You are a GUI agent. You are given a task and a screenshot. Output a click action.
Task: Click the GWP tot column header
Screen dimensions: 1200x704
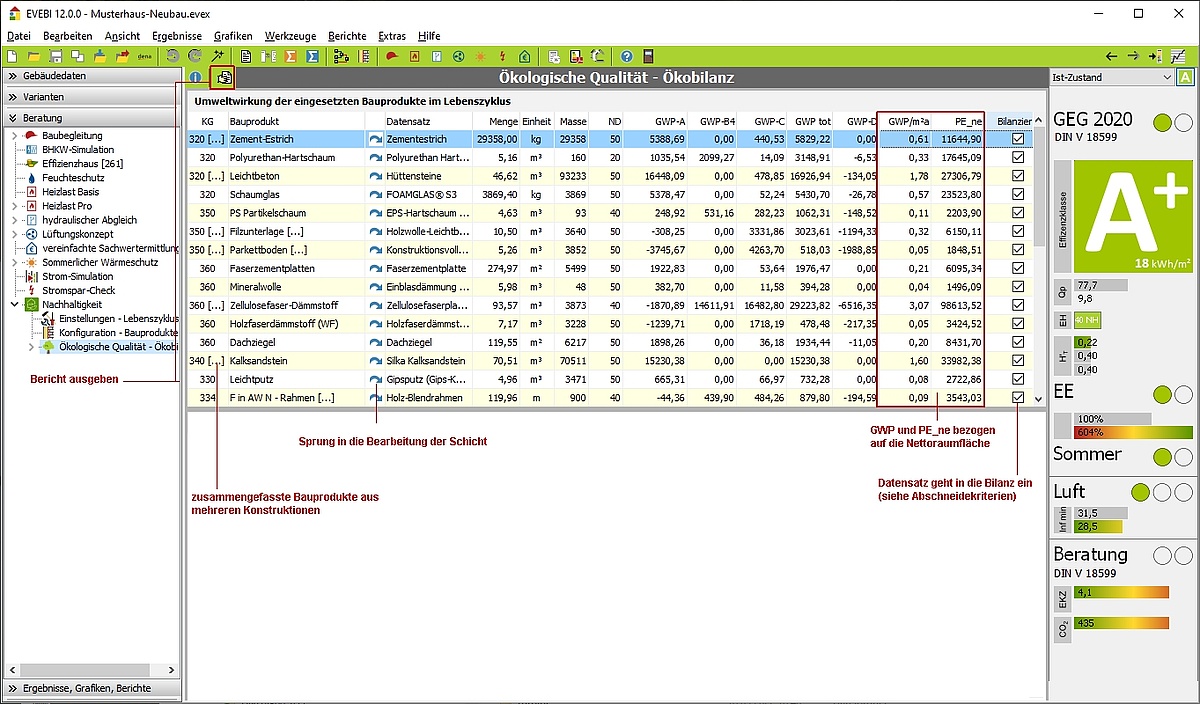click(812, 121)
